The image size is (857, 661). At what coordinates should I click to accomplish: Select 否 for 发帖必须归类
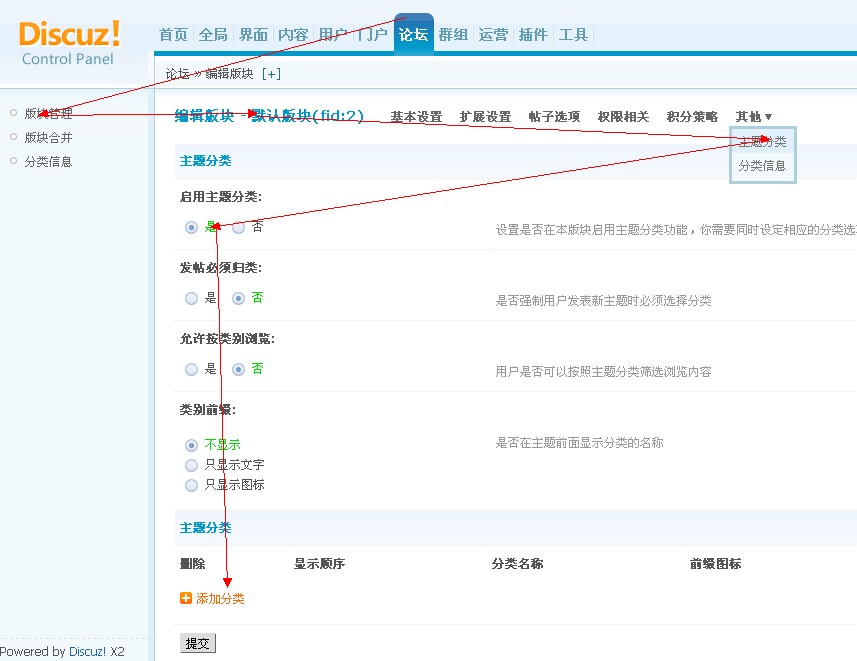tap(238, 299)
